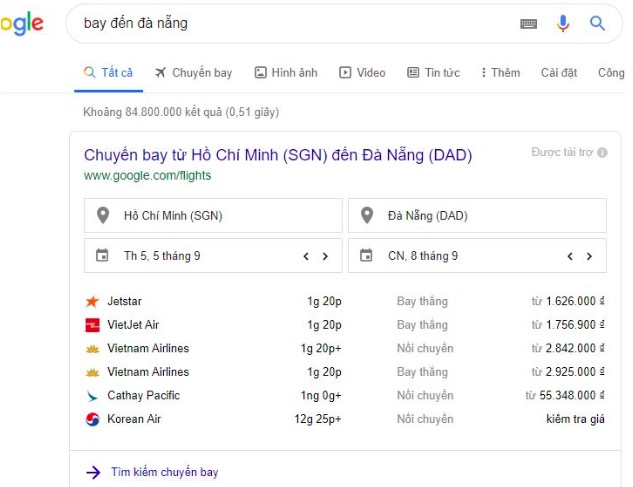The width and height of the screenshot is (633, 487).
Task: Click the Vietnam Airlines lotus logo for 2.925.000 ₫
Action: point(92,372)
